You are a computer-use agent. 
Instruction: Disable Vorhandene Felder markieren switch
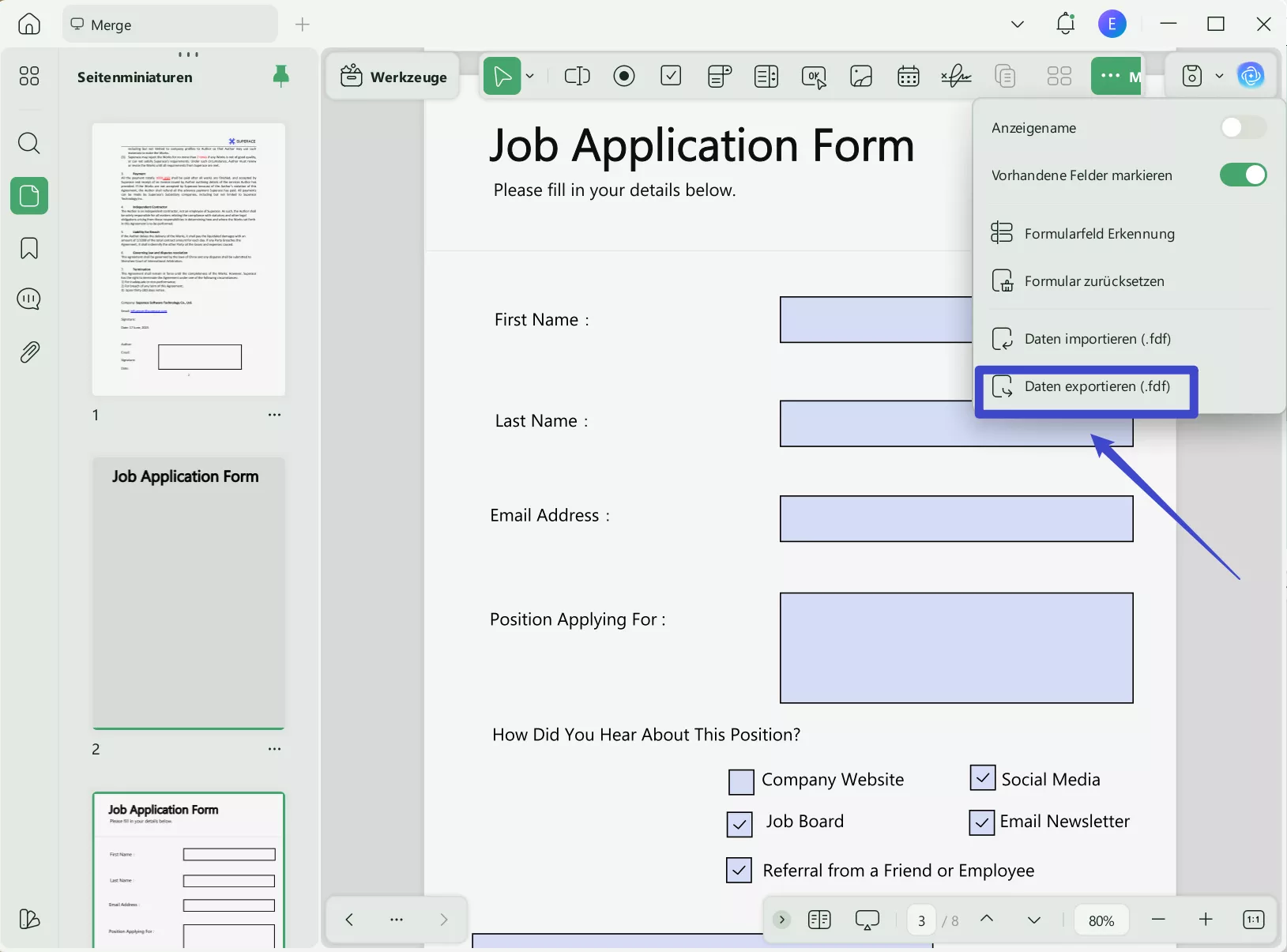coord(1243,175)
